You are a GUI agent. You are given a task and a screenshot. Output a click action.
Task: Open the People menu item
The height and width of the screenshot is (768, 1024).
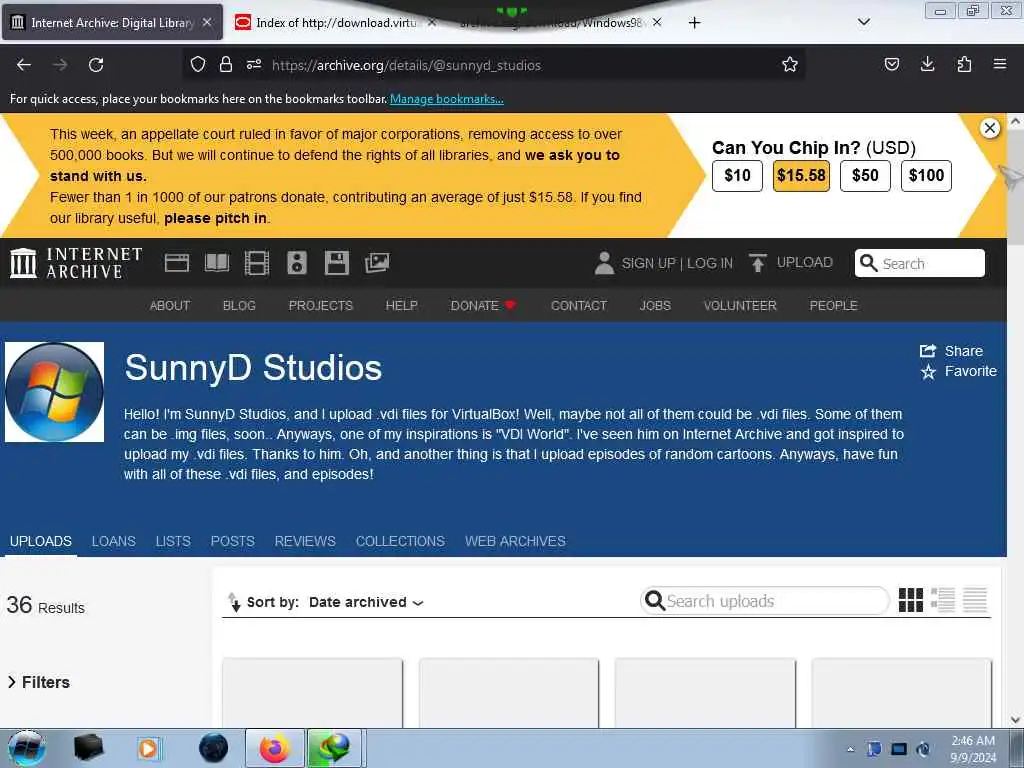pos(833,306)
